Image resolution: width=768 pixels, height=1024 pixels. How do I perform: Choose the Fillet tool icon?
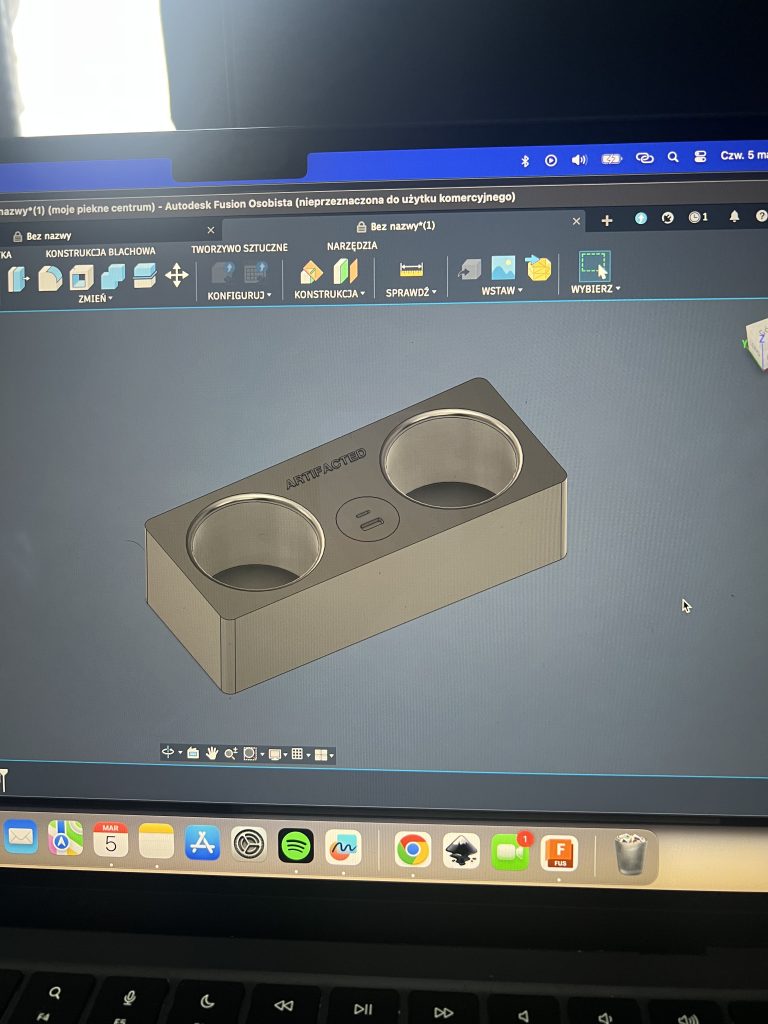click(50, 278)
